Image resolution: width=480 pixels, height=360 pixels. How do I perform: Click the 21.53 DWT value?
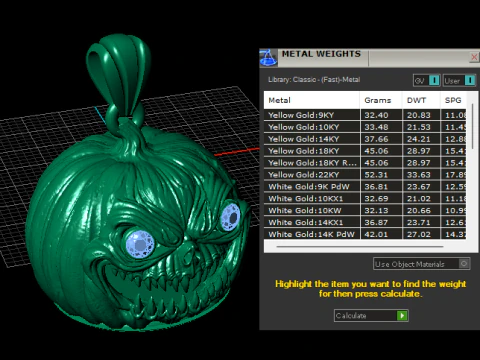(419, 127)
